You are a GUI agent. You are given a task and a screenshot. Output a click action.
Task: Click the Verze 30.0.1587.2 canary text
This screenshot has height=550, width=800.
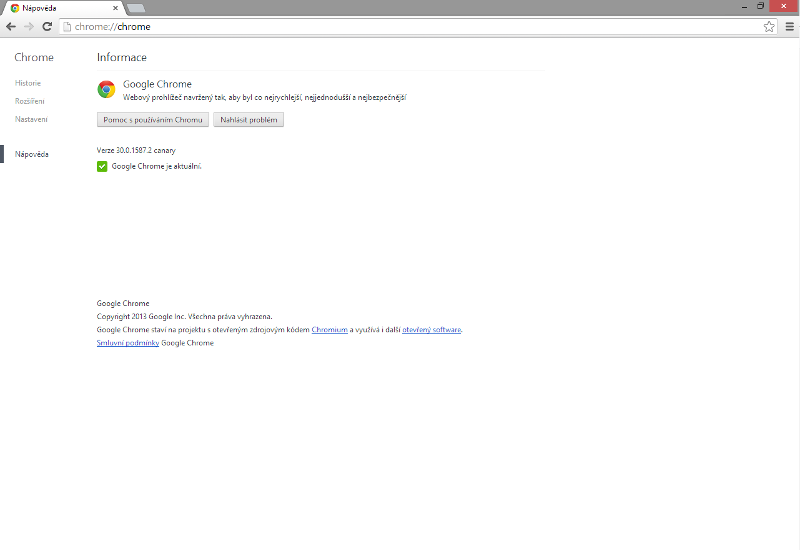pos(136,151)
